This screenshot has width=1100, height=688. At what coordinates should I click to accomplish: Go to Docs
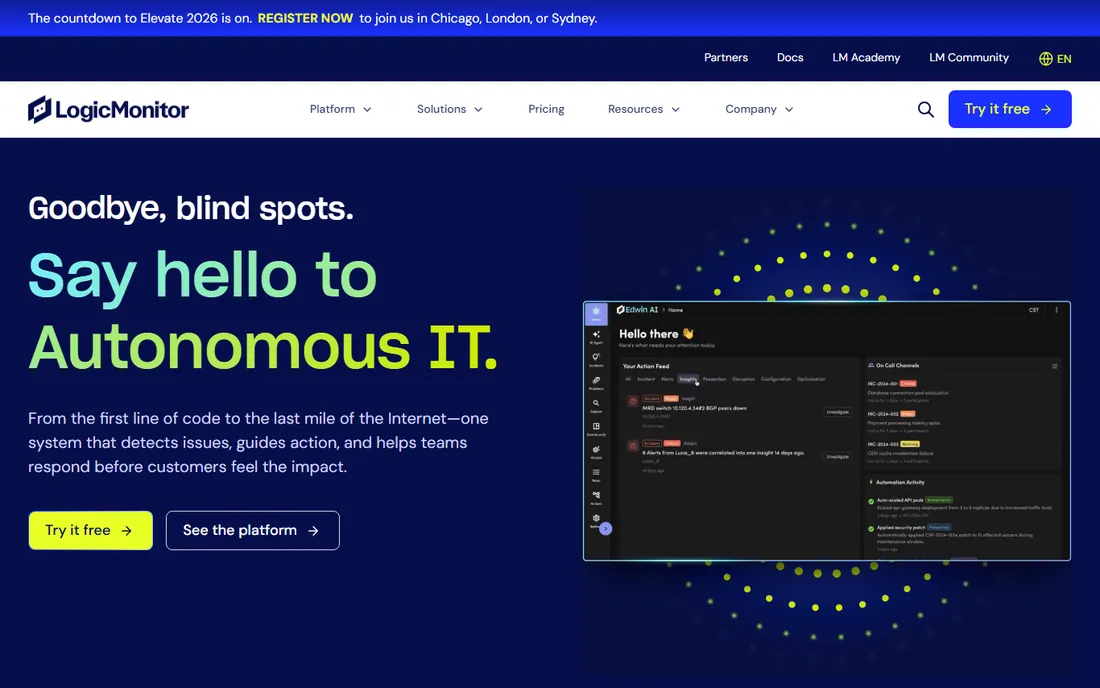coord(790,58)
